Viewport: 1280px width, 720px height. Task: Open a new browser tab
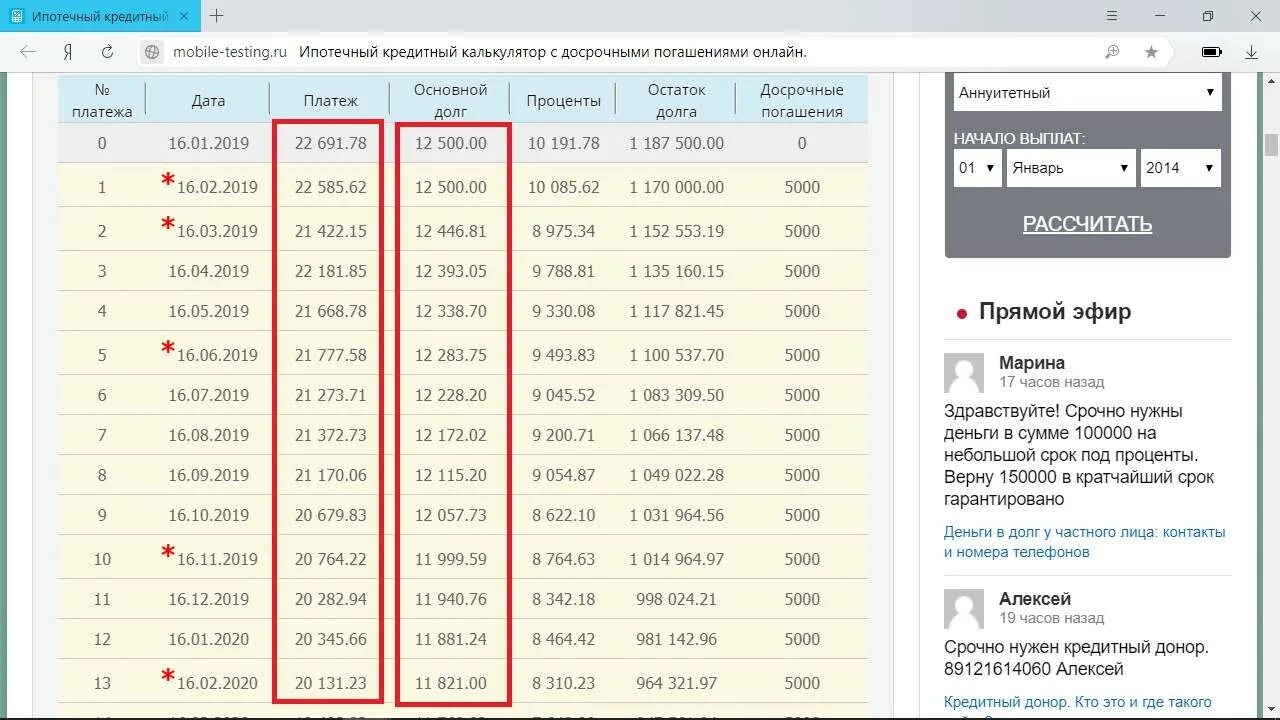point(216,16)
